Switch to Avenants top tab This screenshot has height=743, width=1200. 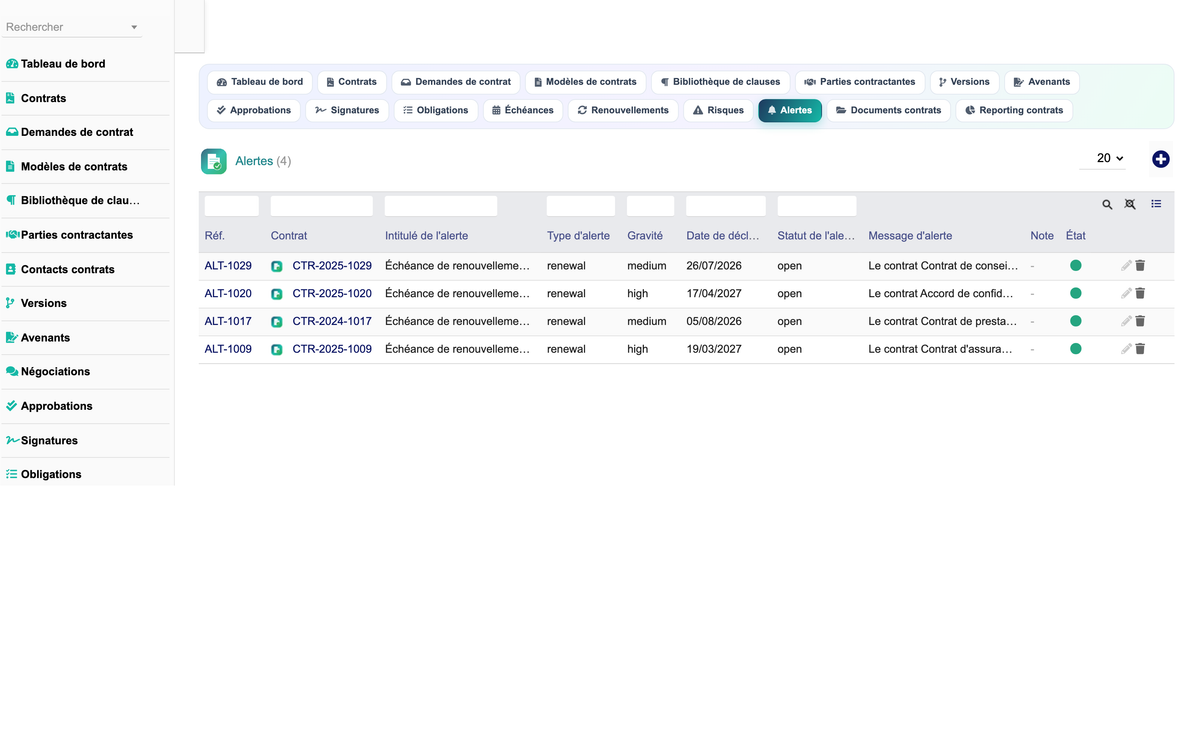(1042, 82)
